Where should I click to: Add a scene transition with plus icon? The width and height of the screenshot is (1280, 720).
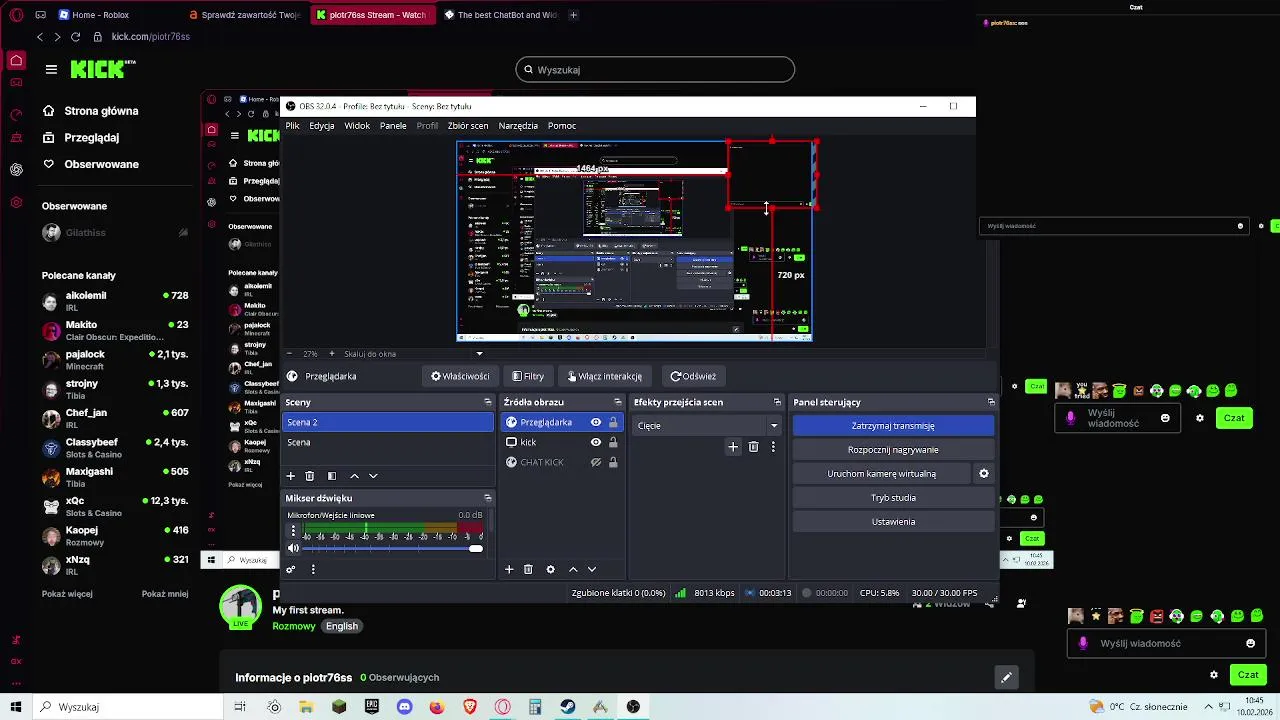[733, 447]
